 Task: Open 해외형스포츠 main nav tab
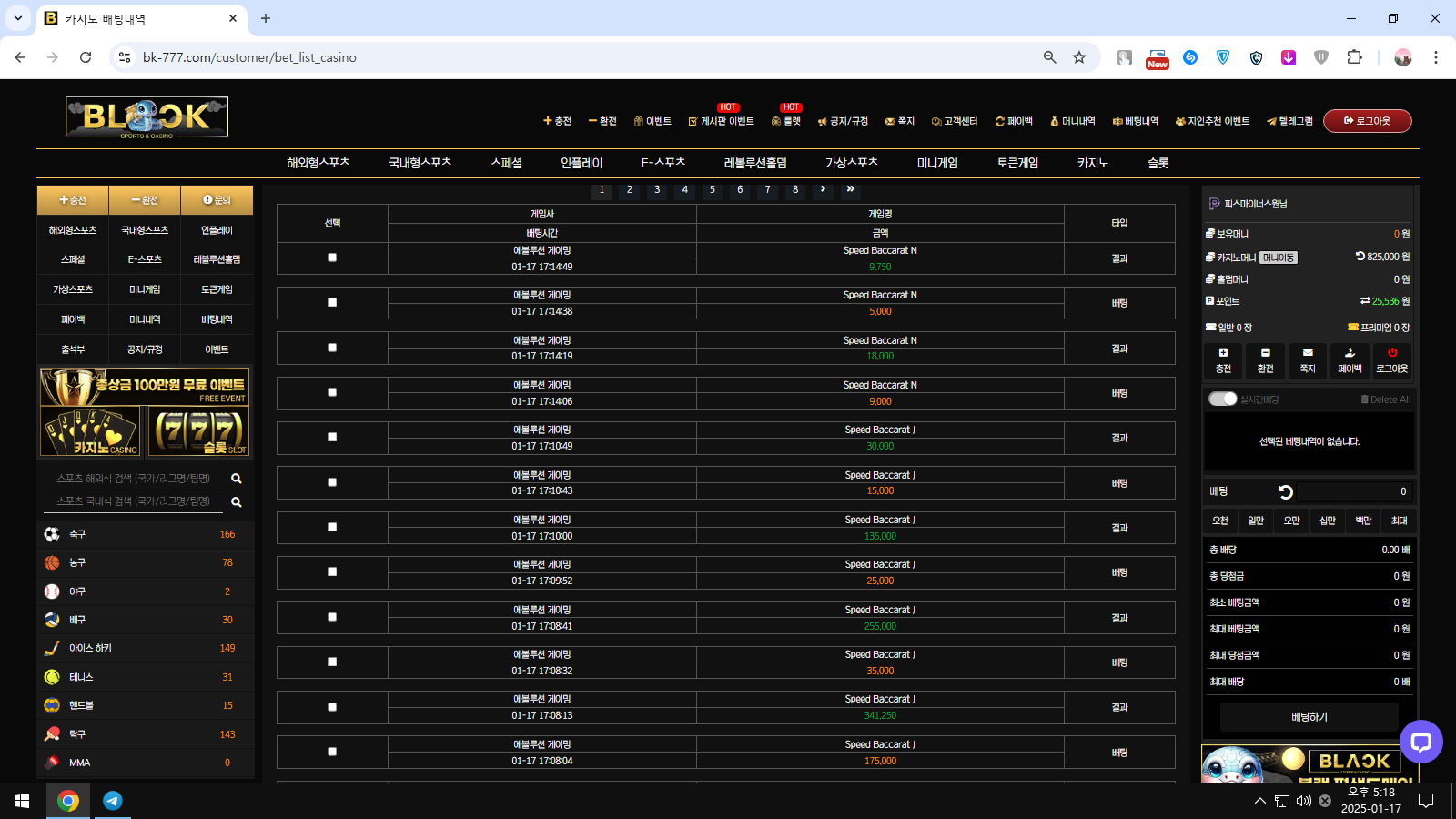click(318, 163)
